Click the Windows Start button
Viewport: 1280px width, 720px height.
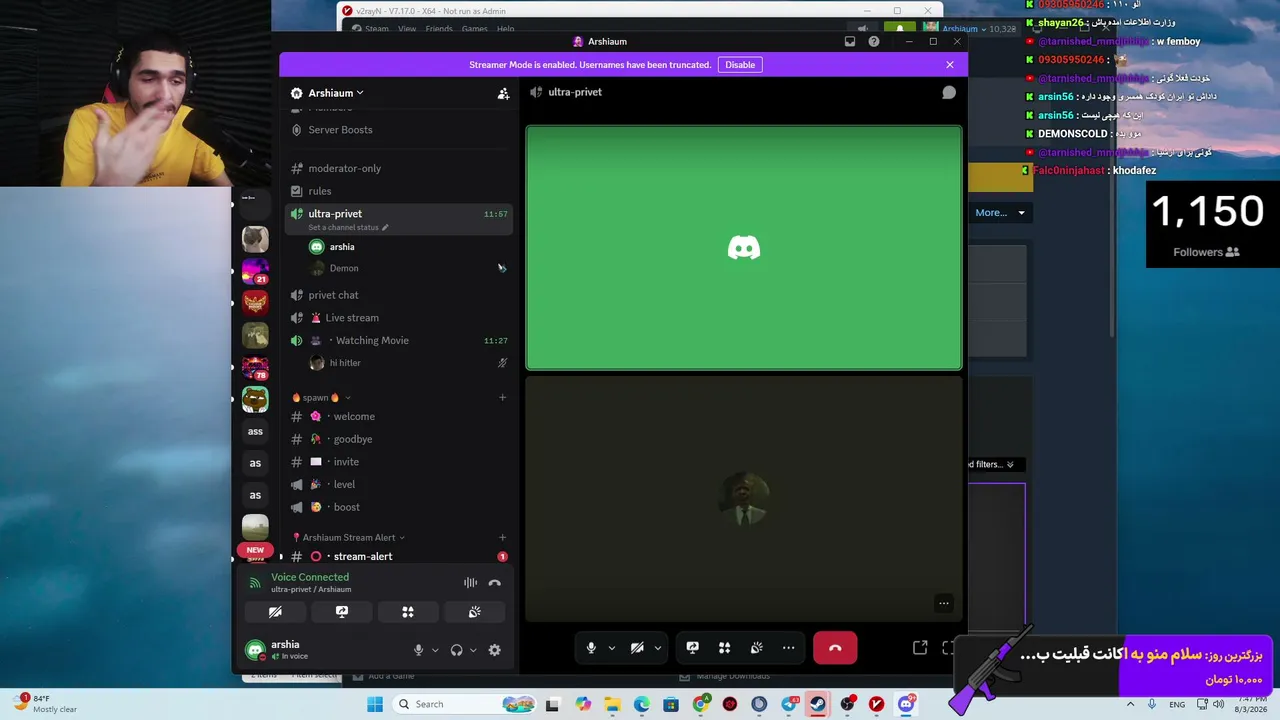pos(375,704)
